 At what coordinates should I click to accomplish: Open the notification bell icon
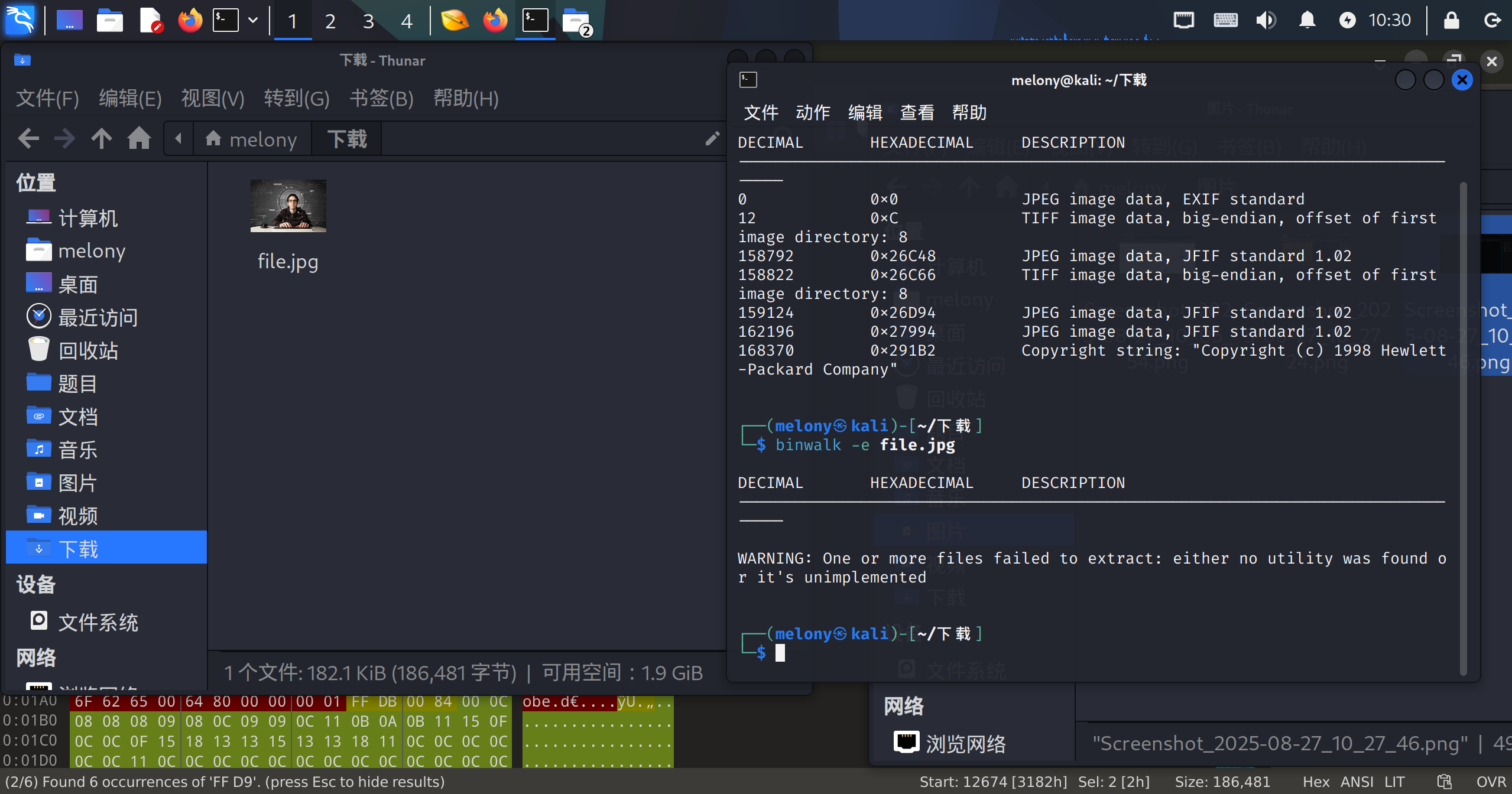point(1307,20)
